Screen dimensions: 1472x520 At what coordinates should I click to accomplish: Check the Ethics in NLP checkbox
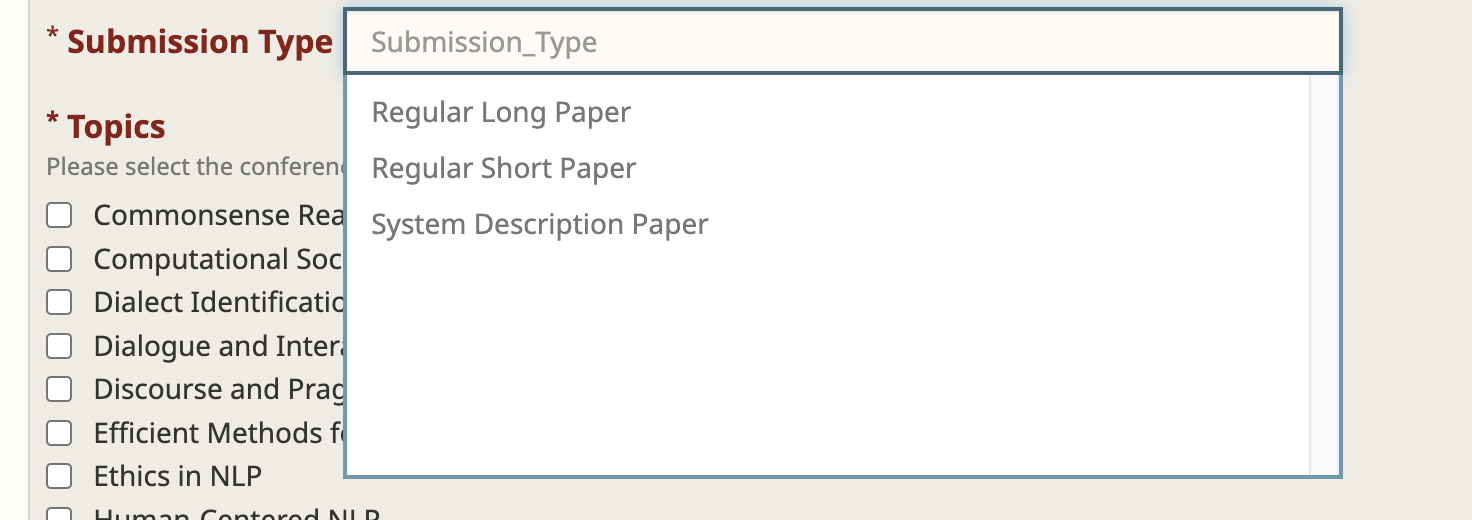click(60, 476)
